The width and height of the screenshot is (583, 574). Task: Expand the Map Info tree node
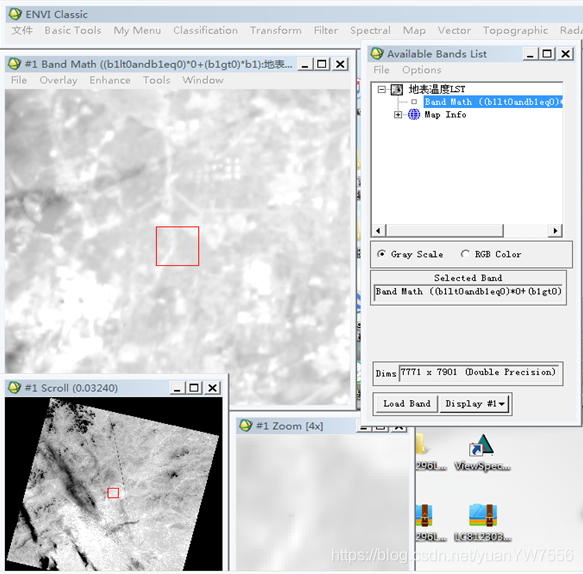tap(398, 115)
